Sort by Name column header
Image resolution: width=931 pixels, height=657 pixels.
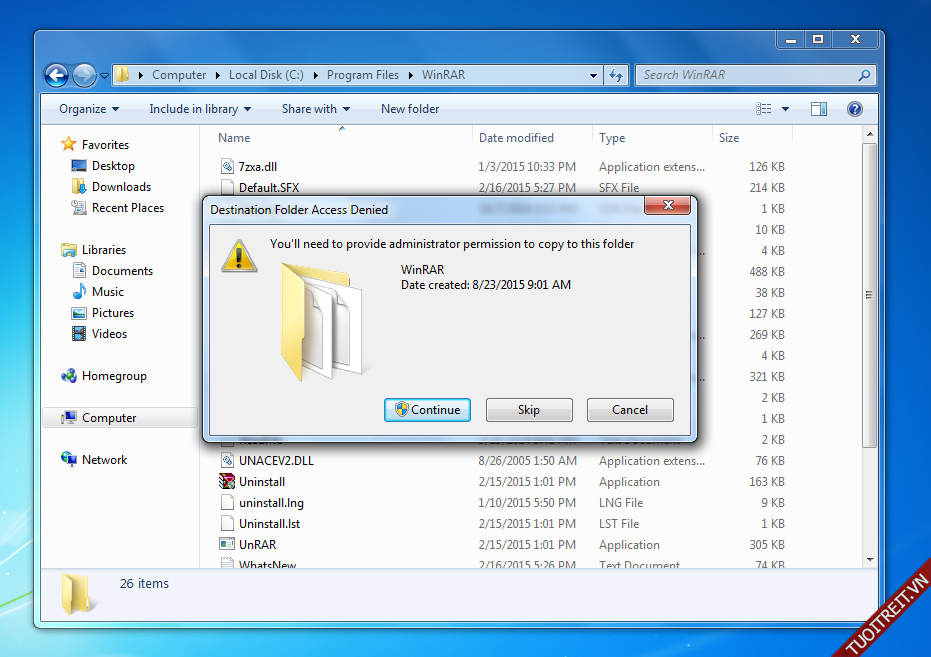234,138
